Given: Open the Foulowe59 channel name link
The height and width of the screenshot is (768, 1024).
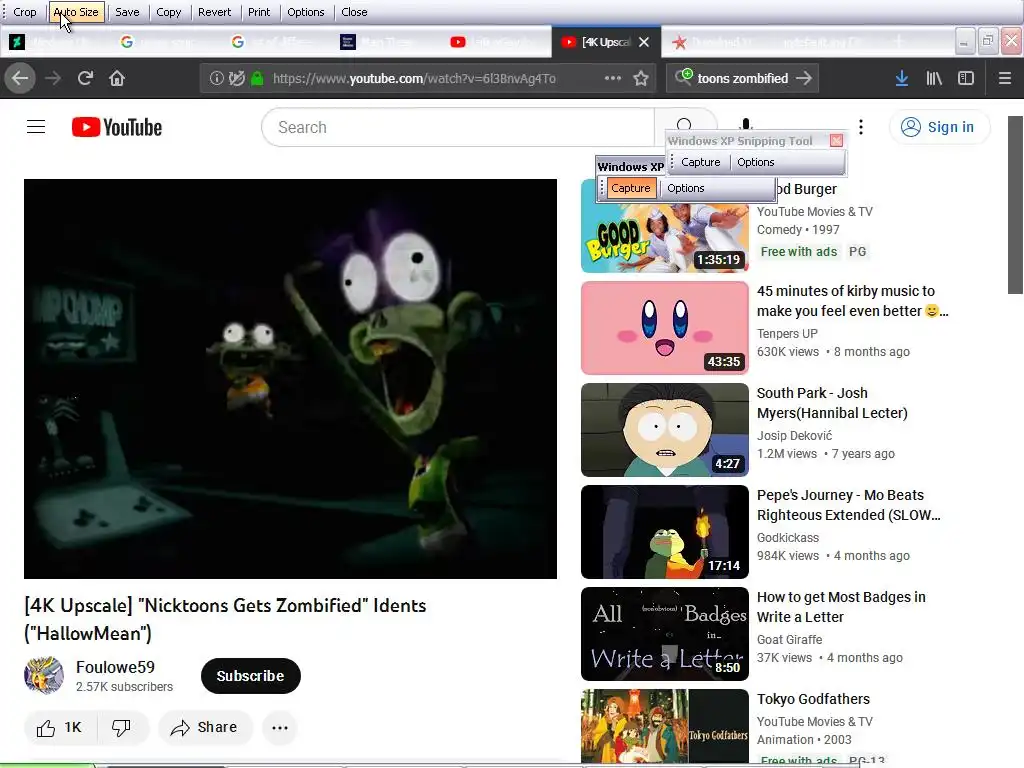Looking at the screenshot, I should click(115, 667).
